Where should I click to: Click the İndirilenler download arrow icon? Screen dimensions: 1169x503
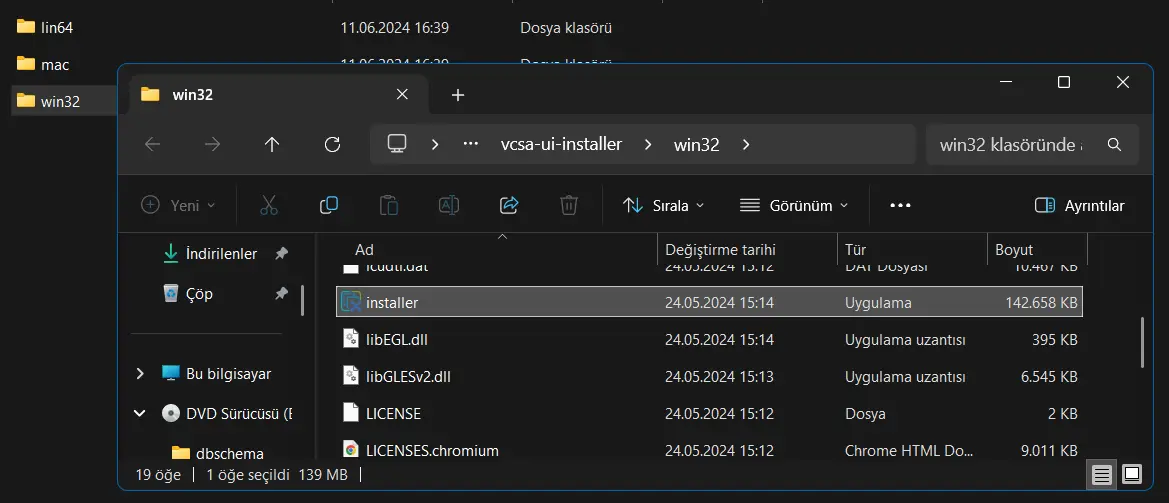coord(171,253)
